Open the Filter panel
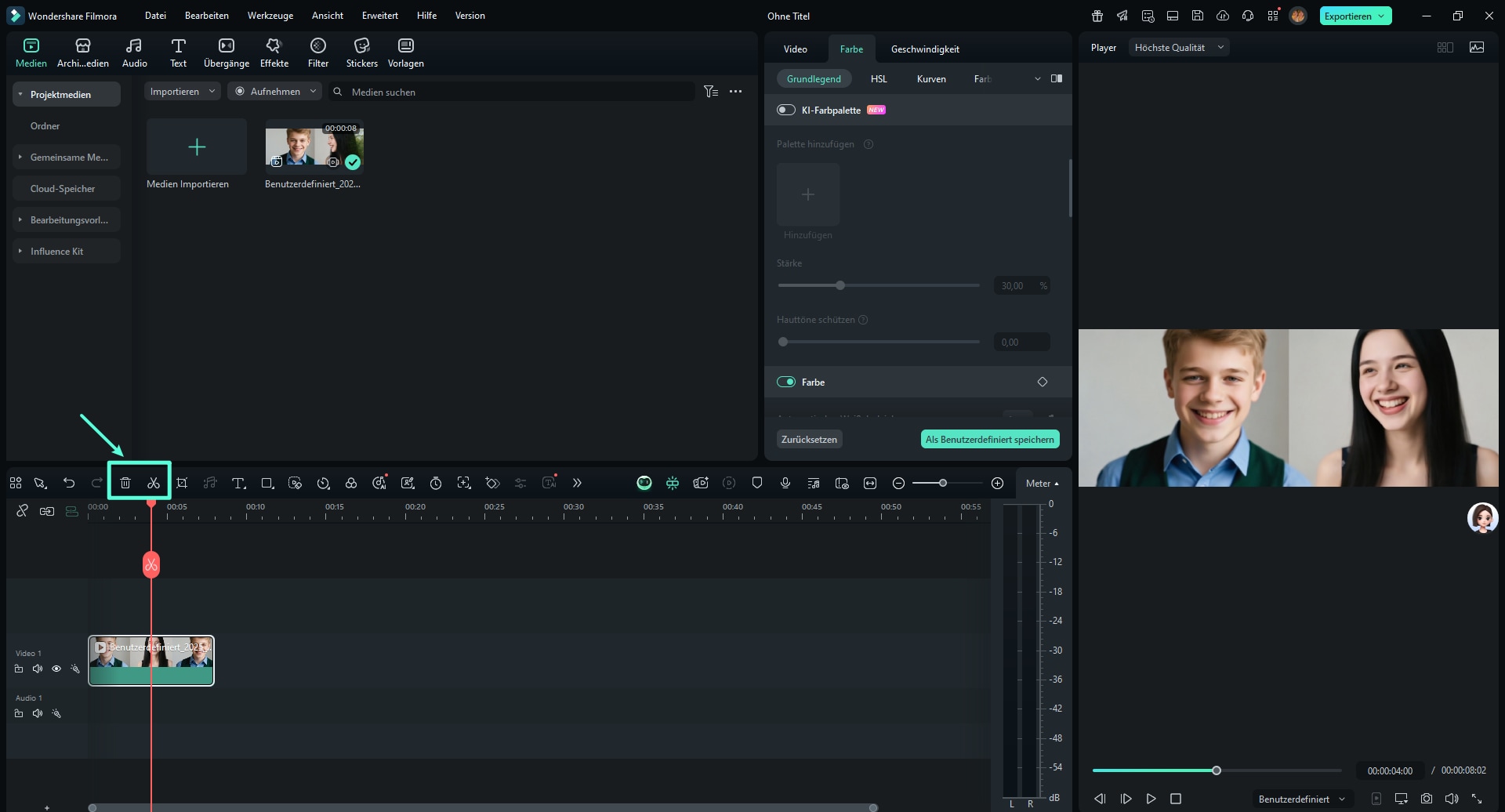Screen dimensions: 1505x812 [318, 53]
